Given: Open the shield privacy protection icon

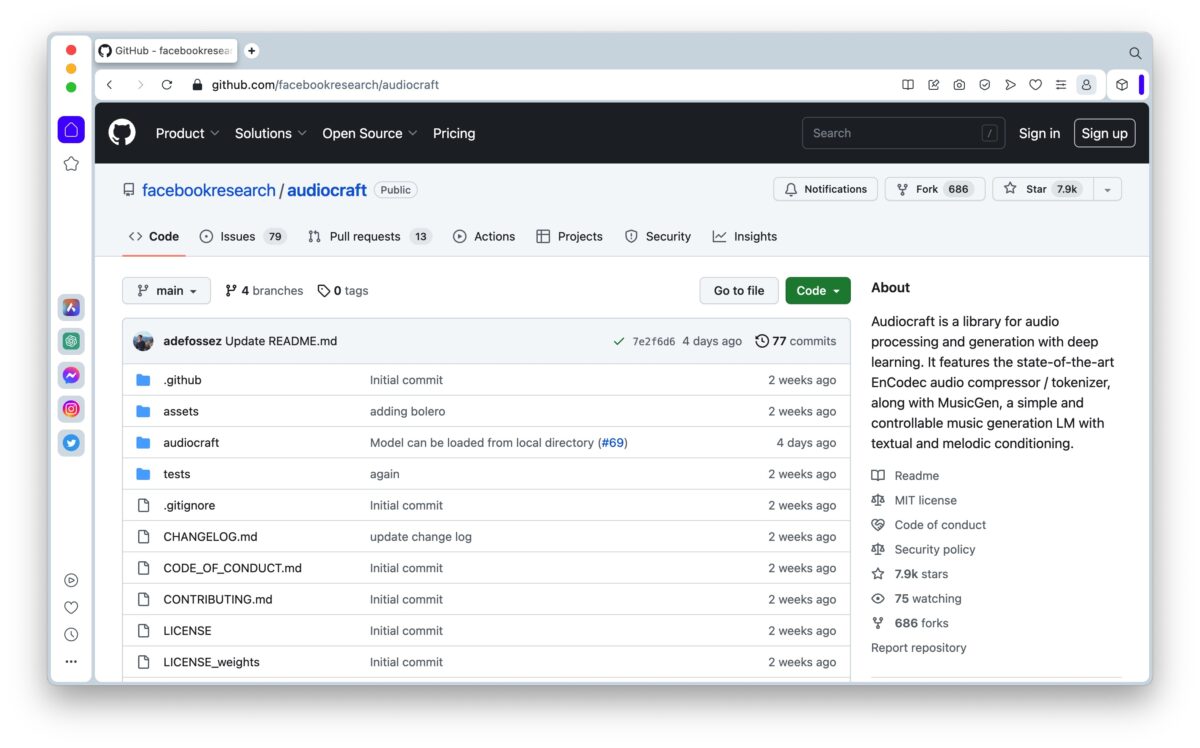Looking at the screenshot, I should [985, 85].
